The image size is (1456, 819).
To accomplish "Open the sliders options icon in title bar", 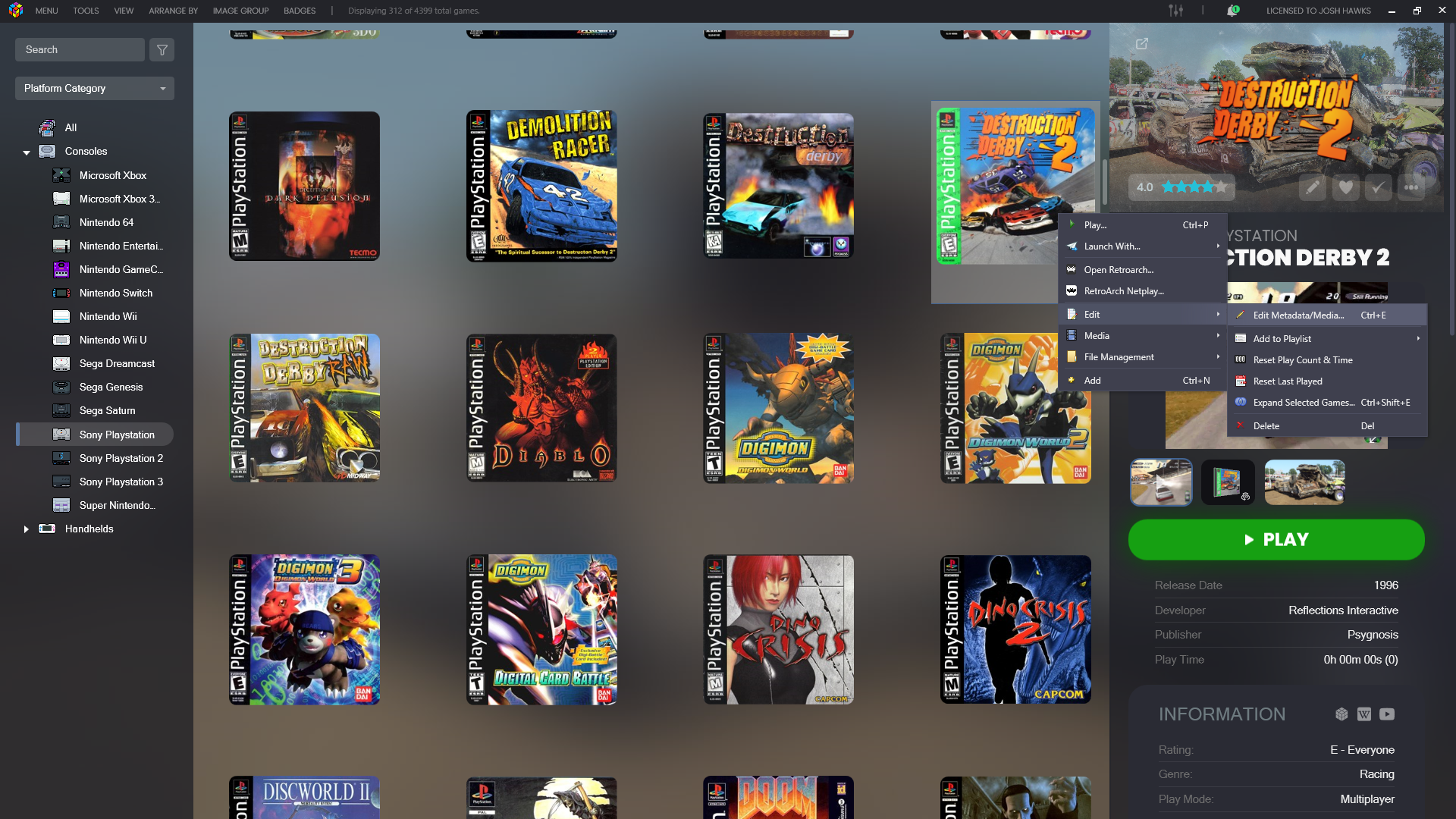I will tap(1175, 11).
